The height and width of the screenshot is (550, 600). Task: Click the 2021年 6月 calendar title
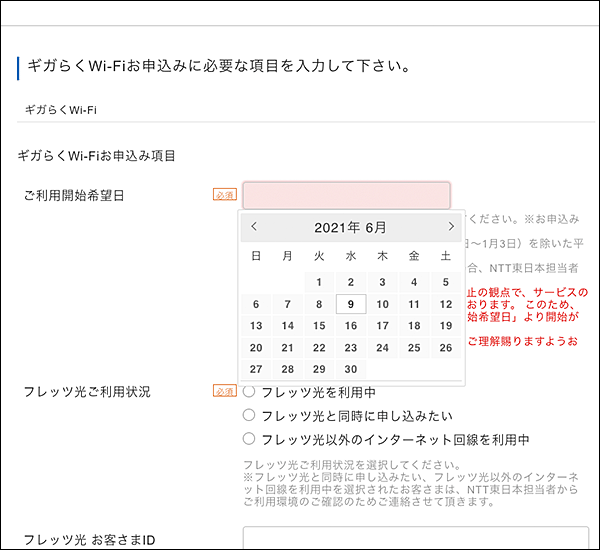pyautogui.click(x=350, y=227)
